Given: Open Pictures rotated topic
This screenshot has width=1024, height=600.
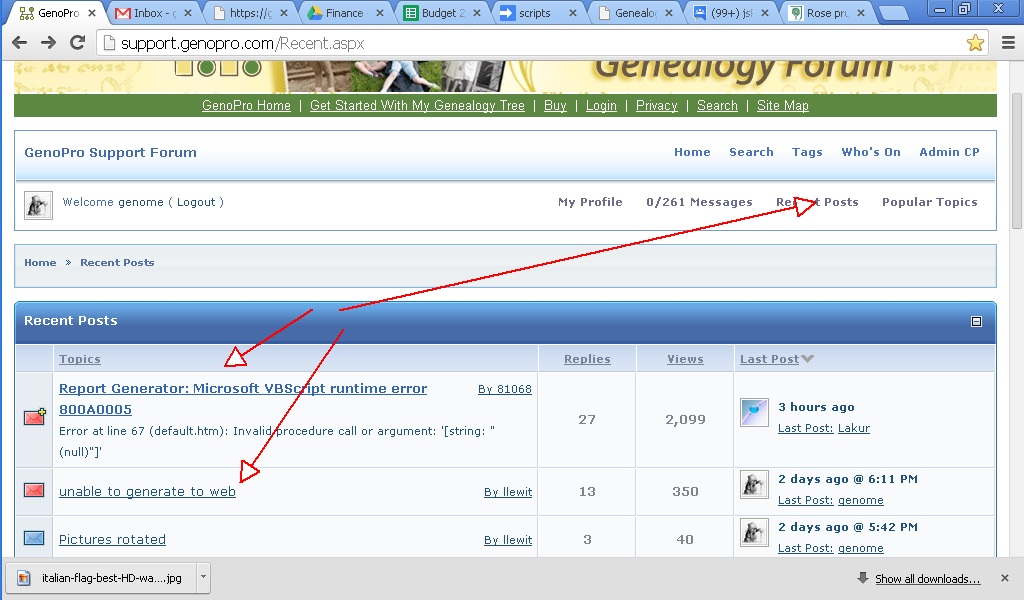Looking at the screenshot, I should tap(112, 539).
